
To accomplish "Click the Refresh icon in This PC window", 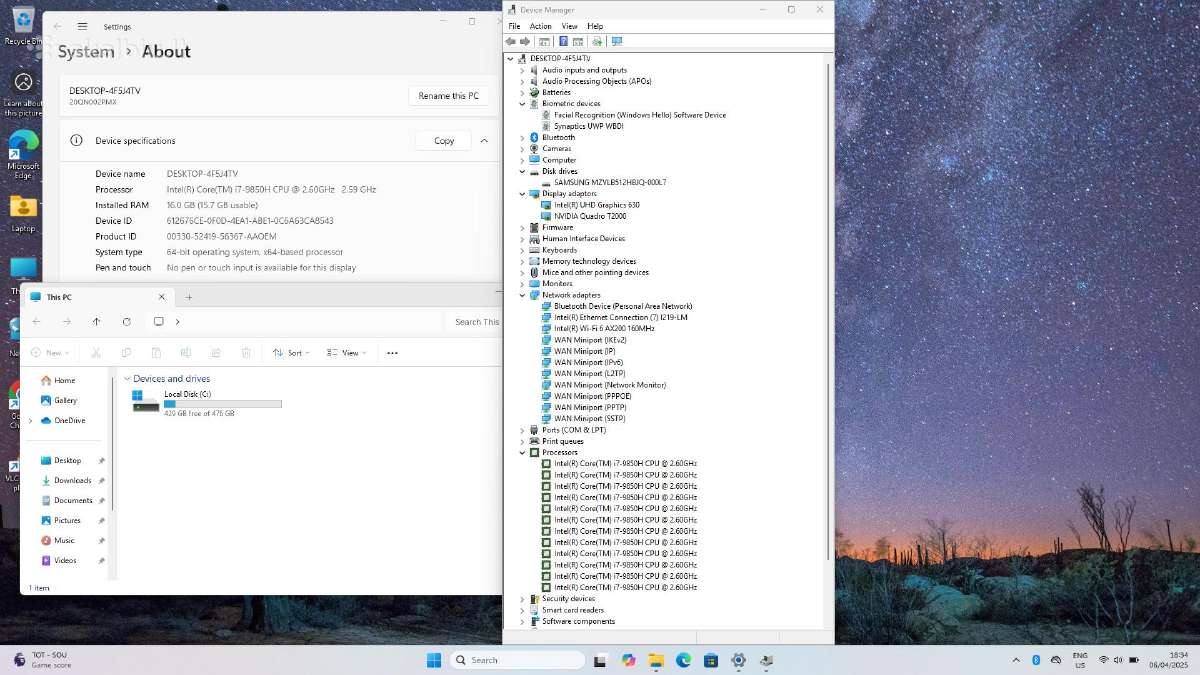I will (126, 322).
